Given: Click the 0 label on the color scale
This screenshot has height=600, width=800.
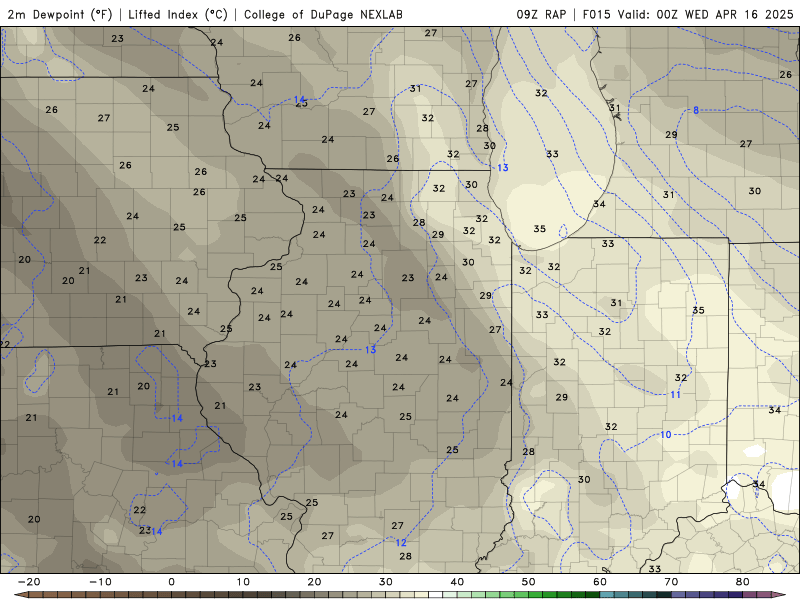Looking at the screenshot, I should click(x=171, y=582).
